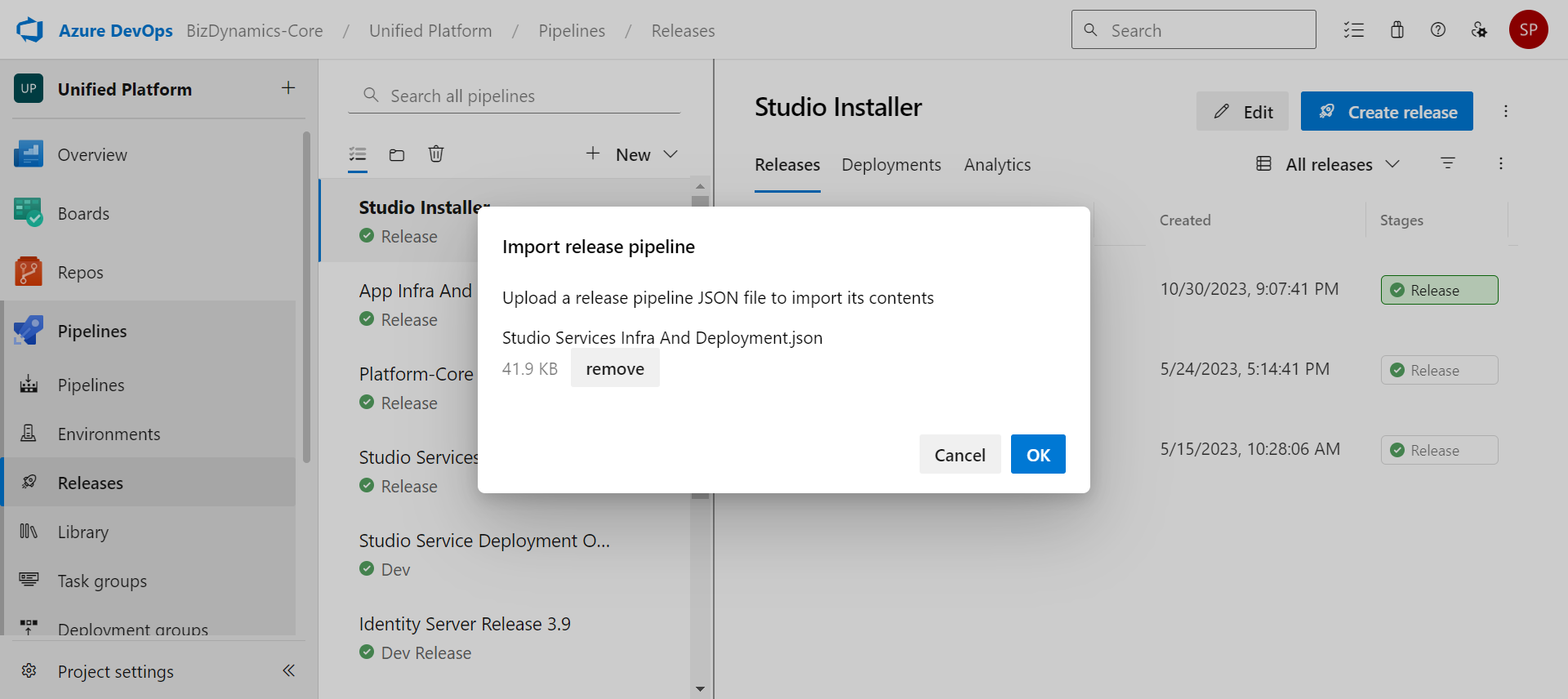Switch to the pipeline list view icon
Screen dimensions: 1568x699
tap(358, 154)
